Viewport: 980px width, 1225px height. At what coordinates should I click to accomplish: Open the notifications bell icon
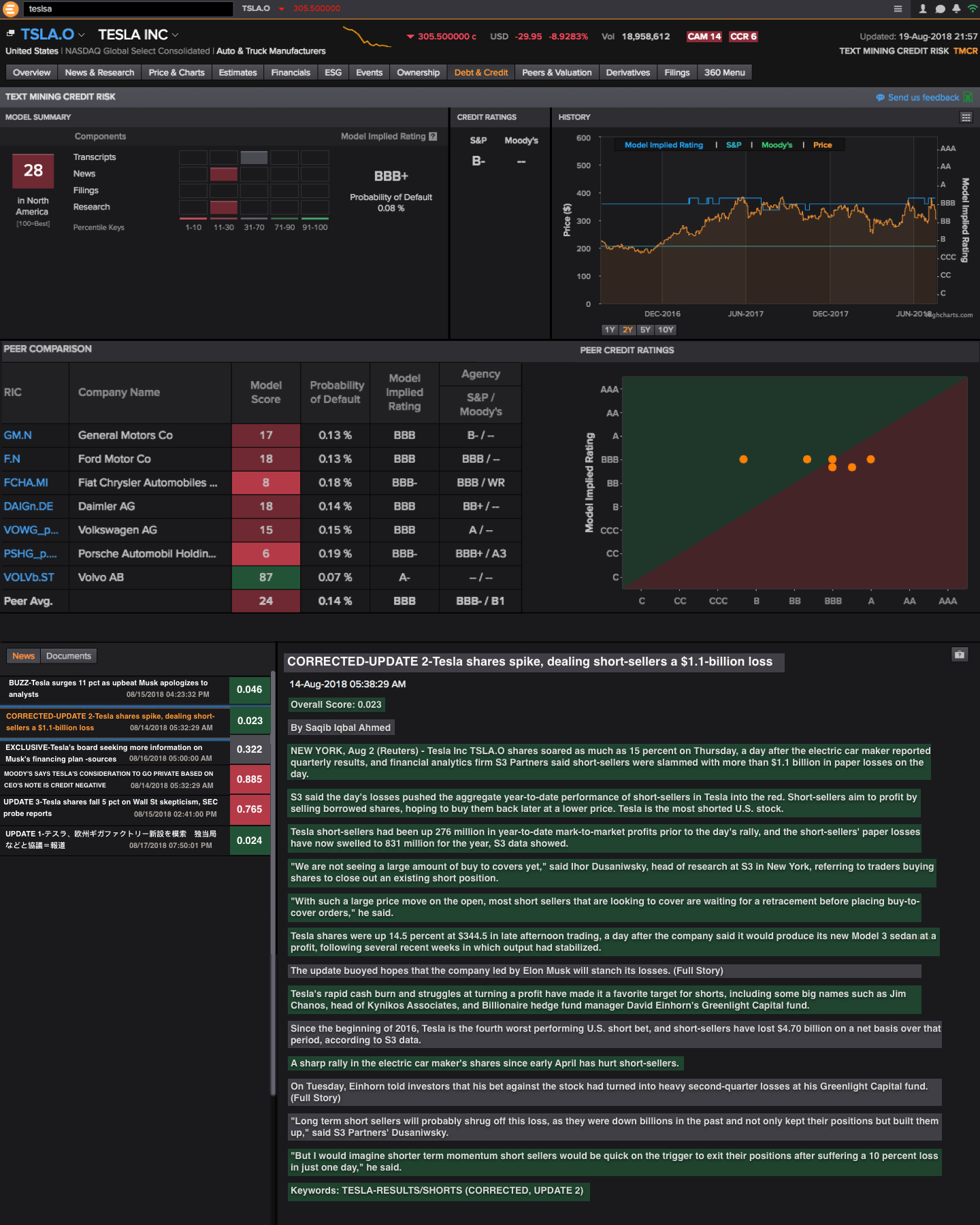point(956,9)
